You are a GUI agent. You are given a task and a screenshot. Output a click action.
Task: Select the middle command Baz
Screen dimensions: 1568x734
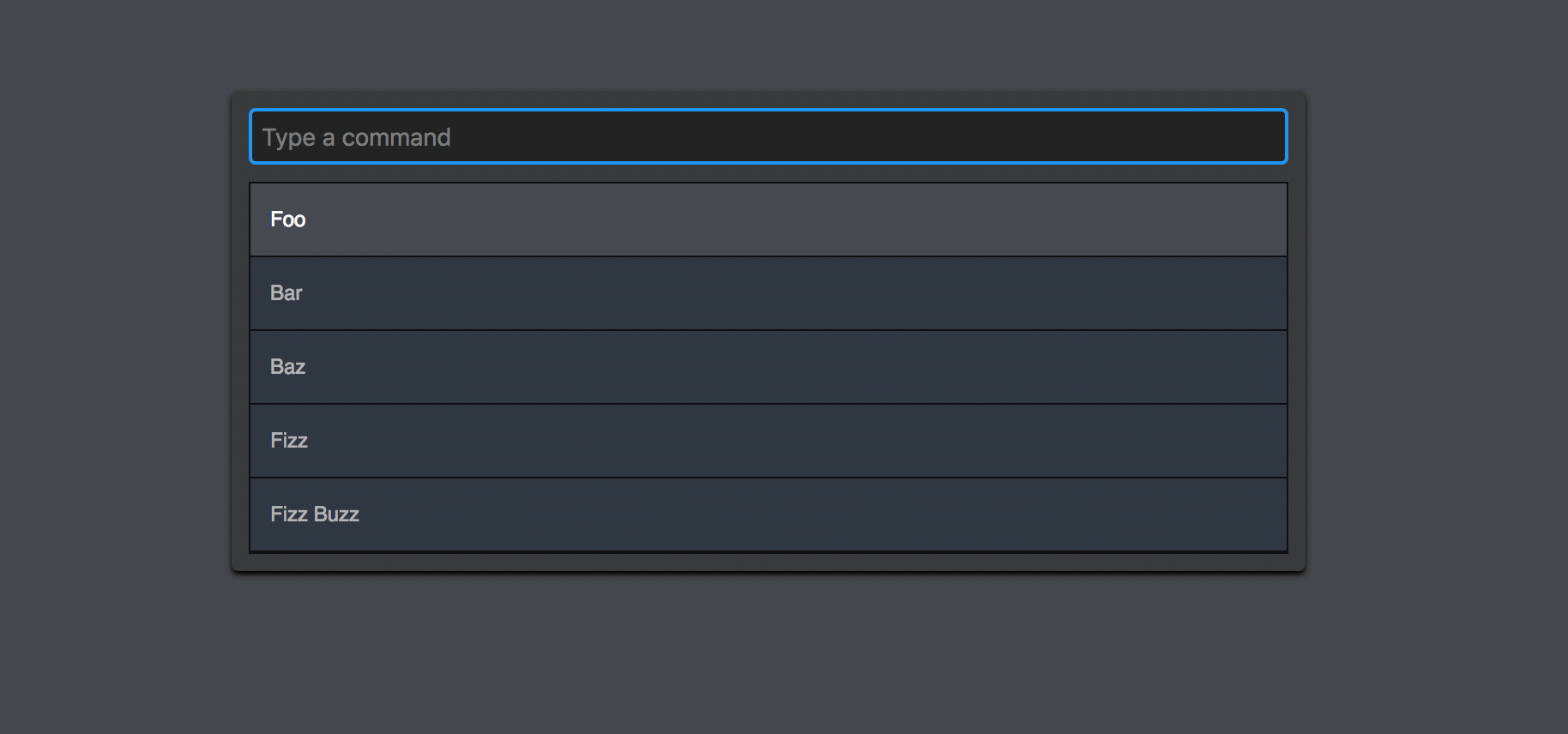point(767,366)
